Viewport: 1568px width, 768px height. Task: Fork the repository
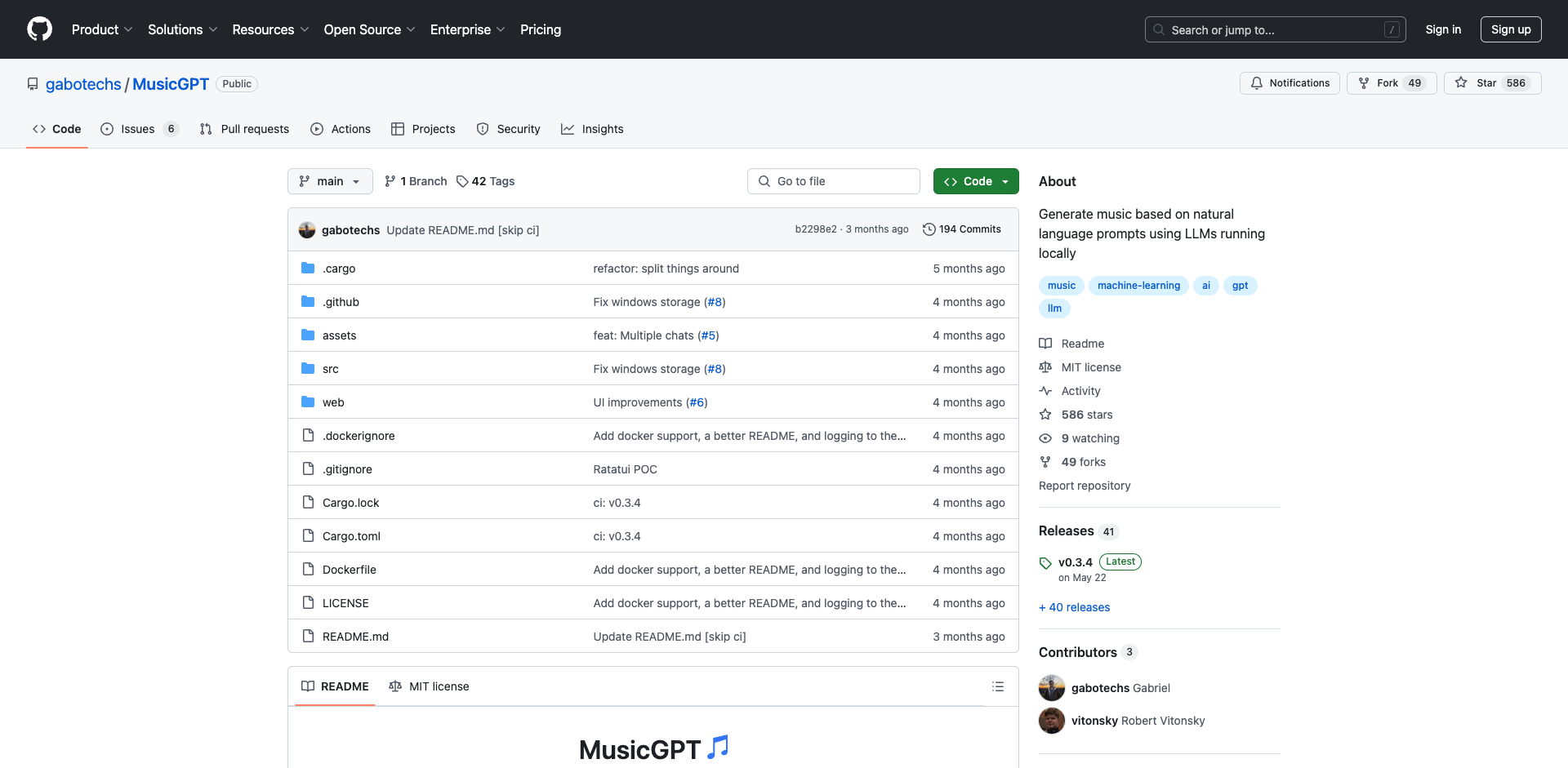(1392, 83)
